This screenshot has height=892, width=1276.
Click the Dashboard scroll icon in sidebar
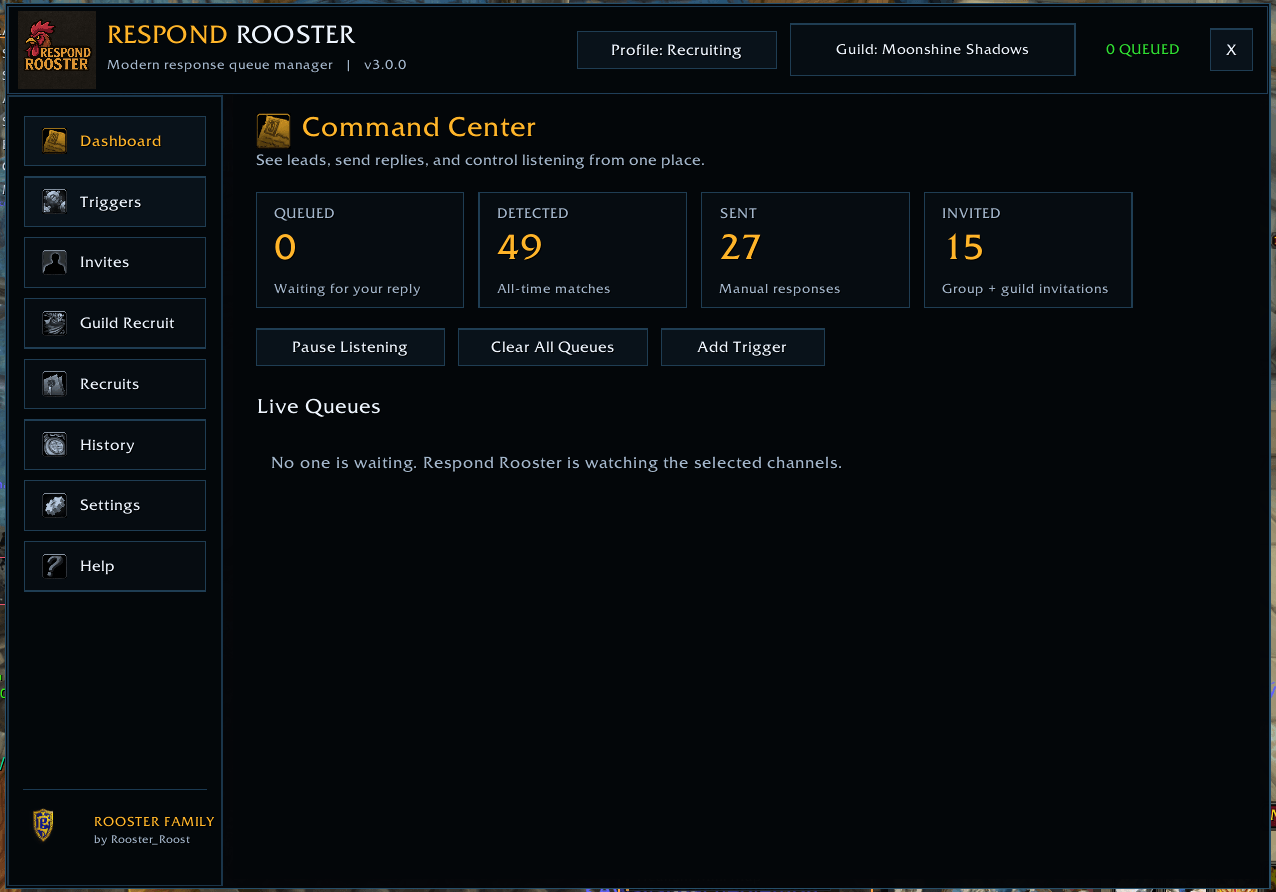pos(54,141)
